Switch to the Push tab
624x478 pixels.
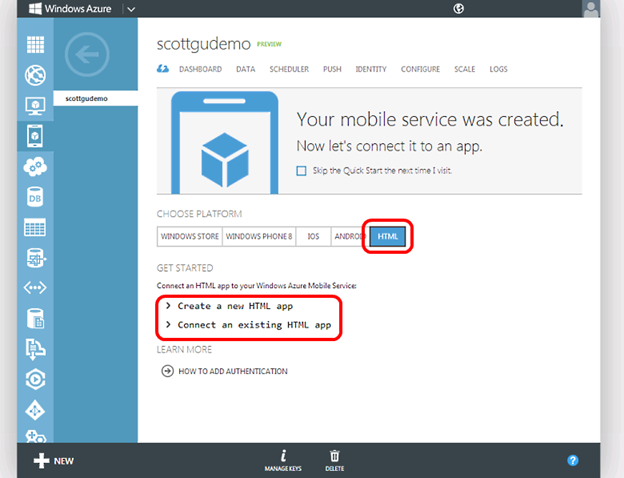pyautogui.click(x=332, y=69)
